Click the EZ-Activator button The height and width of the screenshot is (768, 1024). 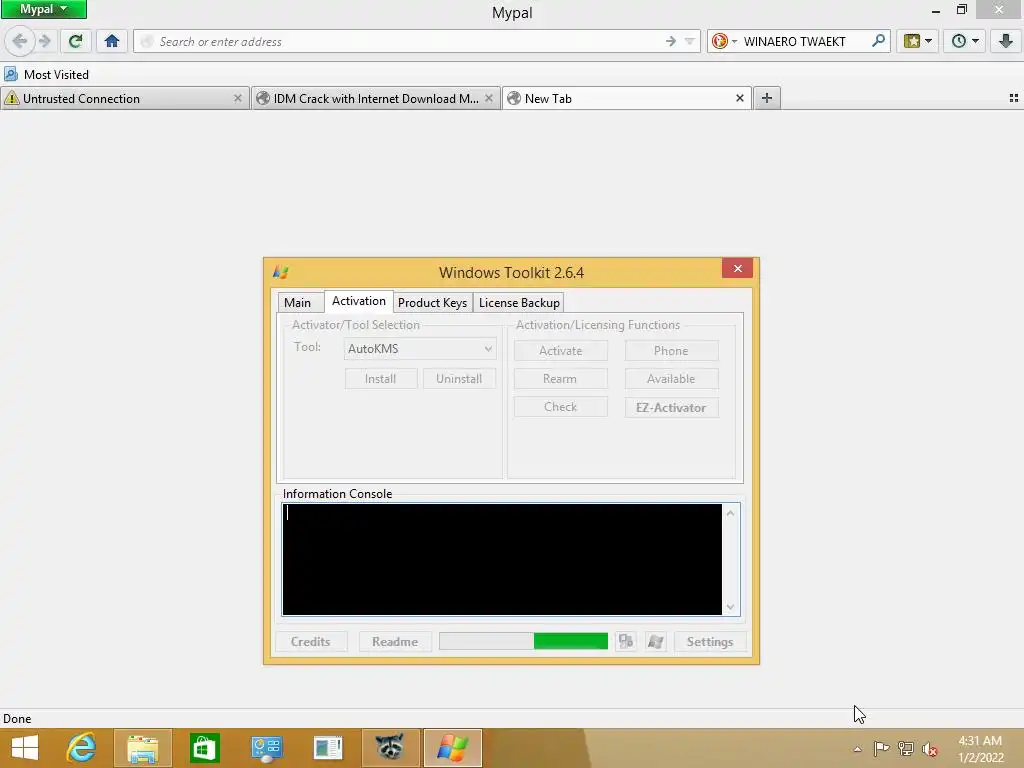pyautogui.click(x=671, y=408)
